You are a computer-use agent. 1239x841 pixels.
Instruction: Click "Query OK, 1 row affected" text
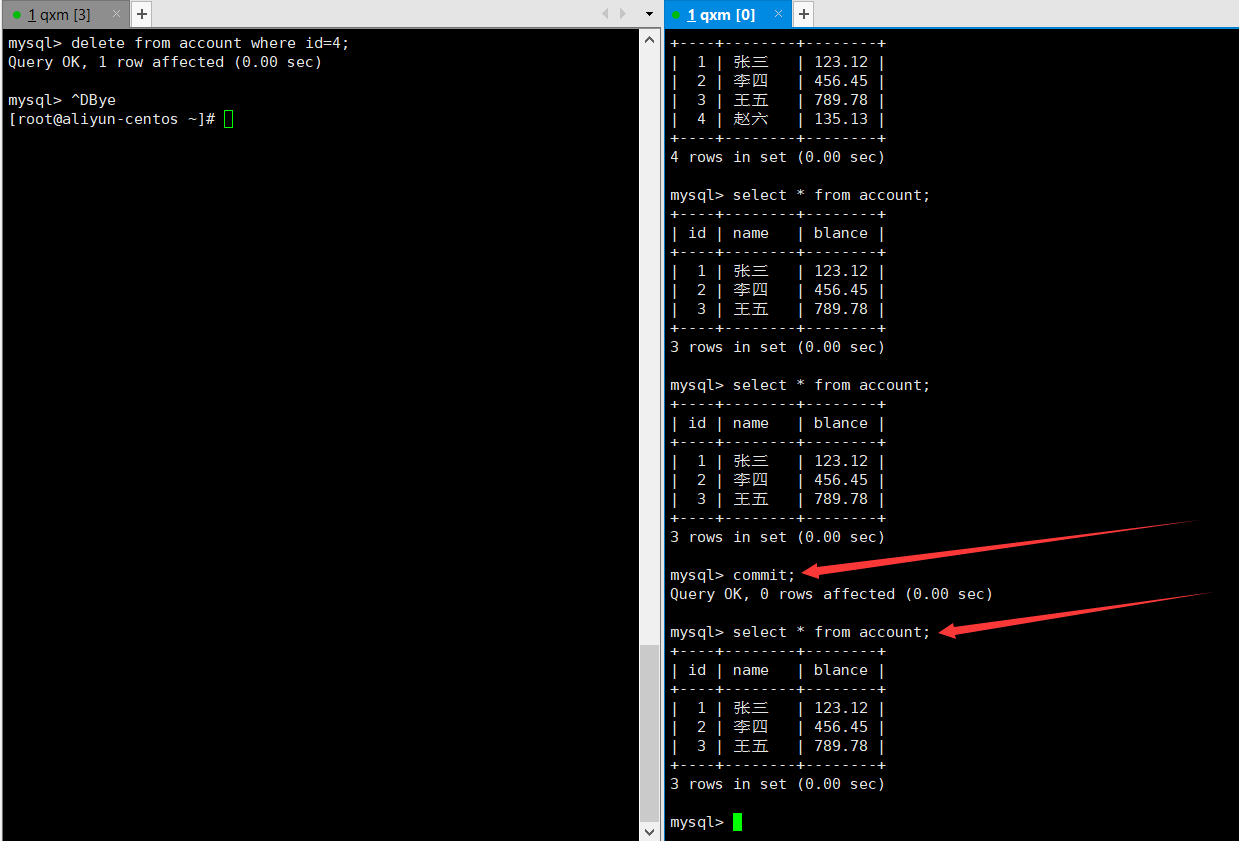[116, 62]
